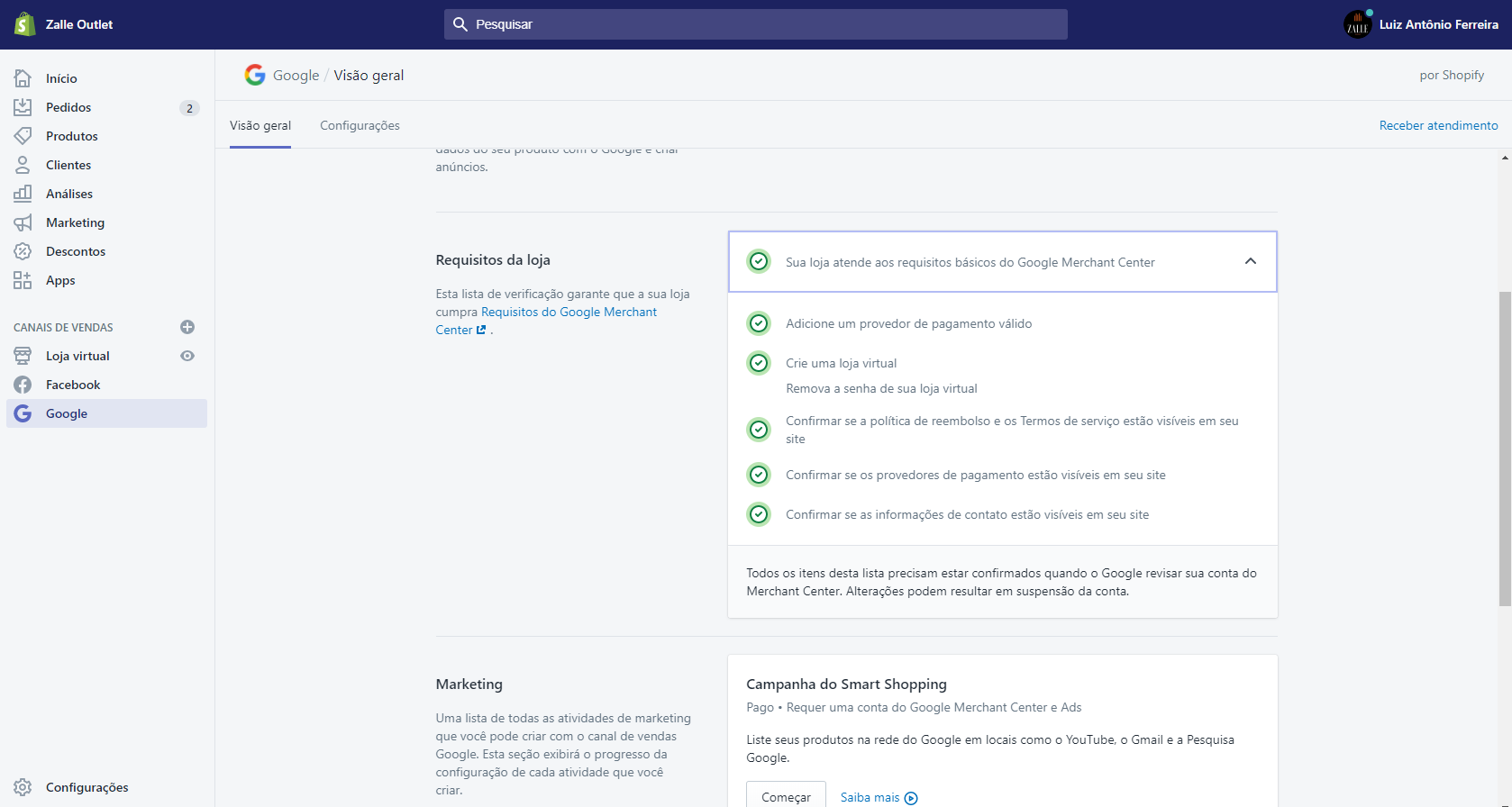
Task: Click the Shopify logo icon
Action: pyautogui.click(x=24, y=24)
